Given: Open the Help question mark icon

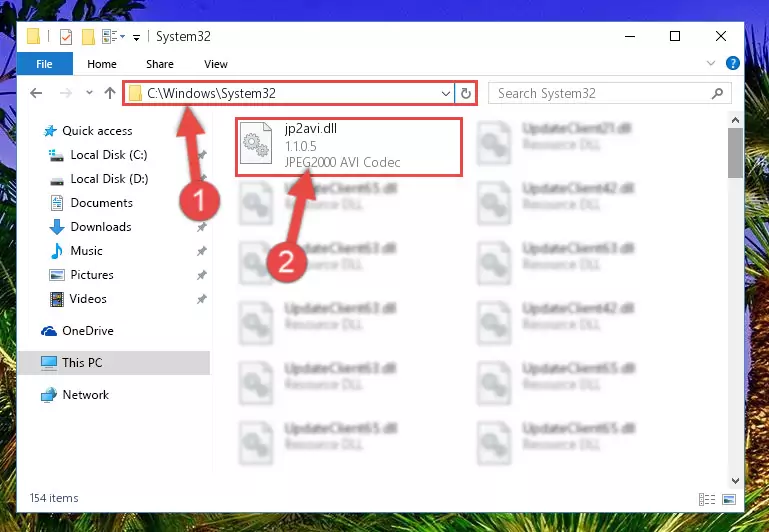Looking at the screenshot, I should click(x=732, y=63).
